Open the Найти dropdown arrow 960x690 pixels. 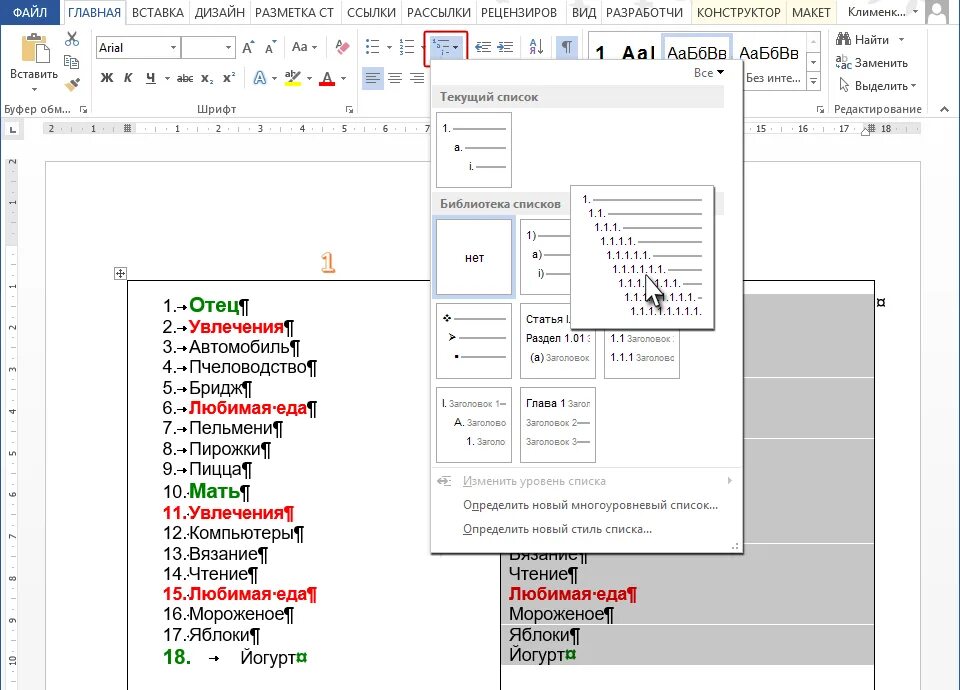901,40
